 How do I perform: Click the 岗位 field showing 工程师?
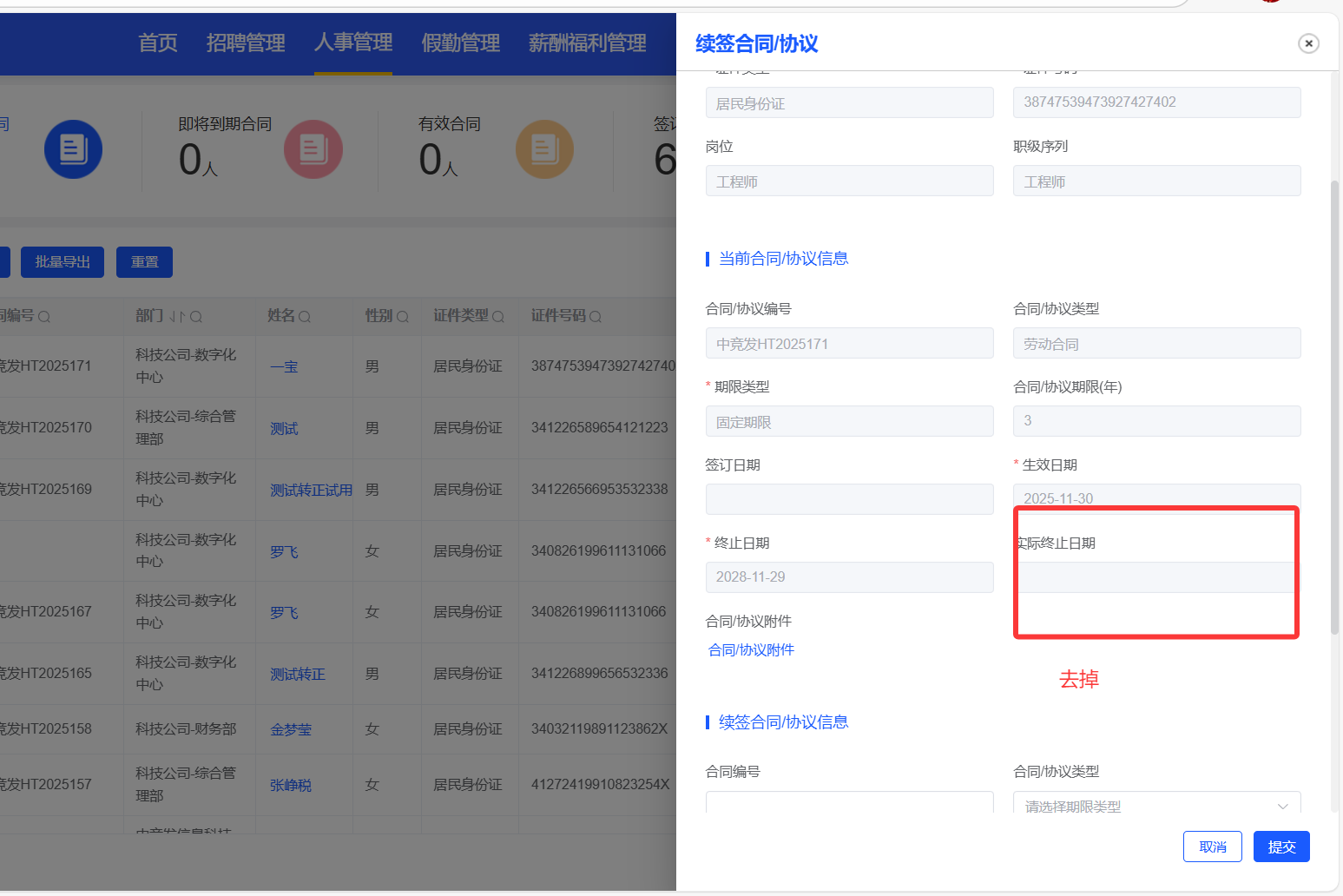click(x=850, y=181)
